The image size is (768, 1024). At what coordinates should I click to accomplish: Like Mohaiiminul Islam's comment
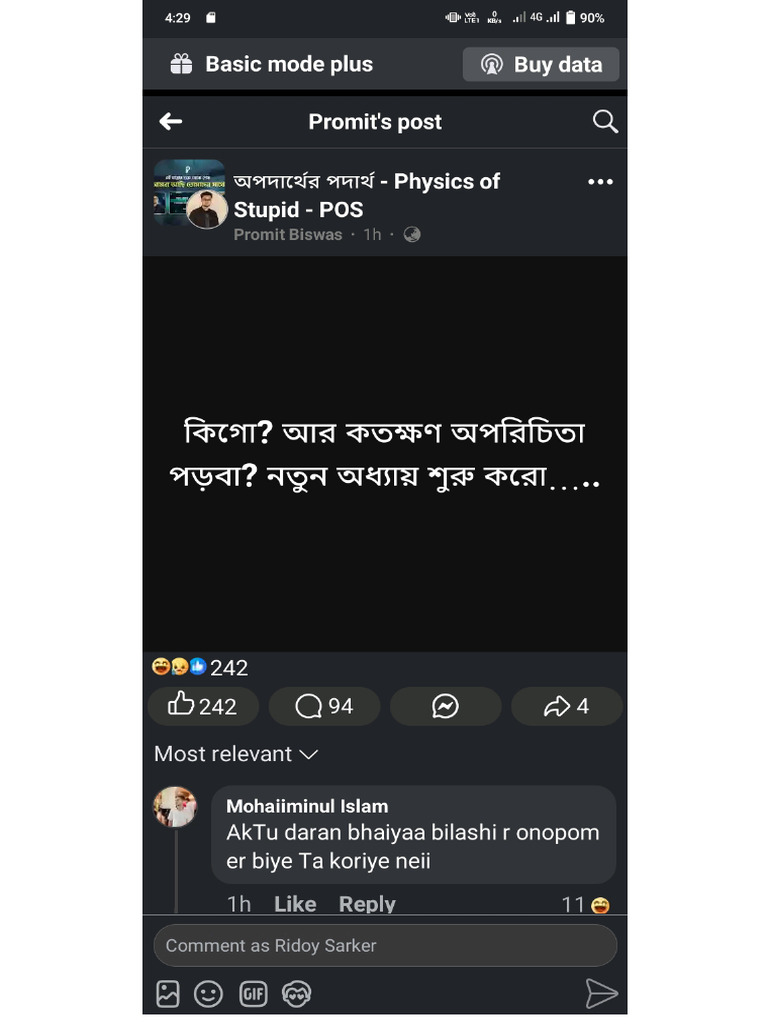coord(295,904)
